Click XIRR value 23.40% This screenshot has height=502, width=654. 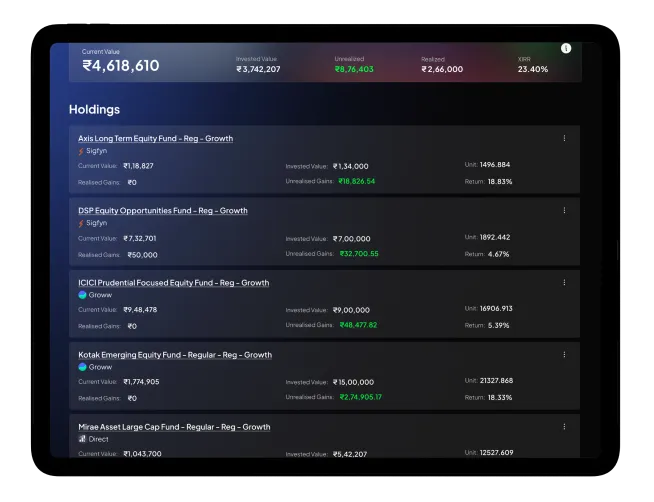pyautogui.click(x=533, y=69)
